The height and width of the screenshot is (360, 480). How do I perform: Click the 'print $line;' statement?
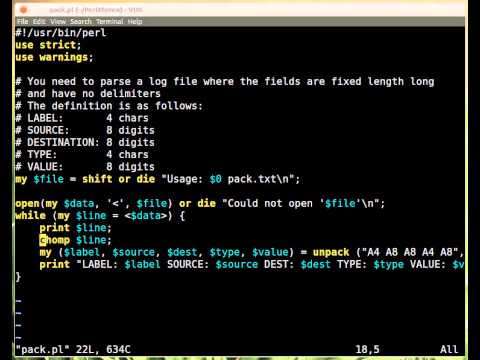[x=75, y=228]
